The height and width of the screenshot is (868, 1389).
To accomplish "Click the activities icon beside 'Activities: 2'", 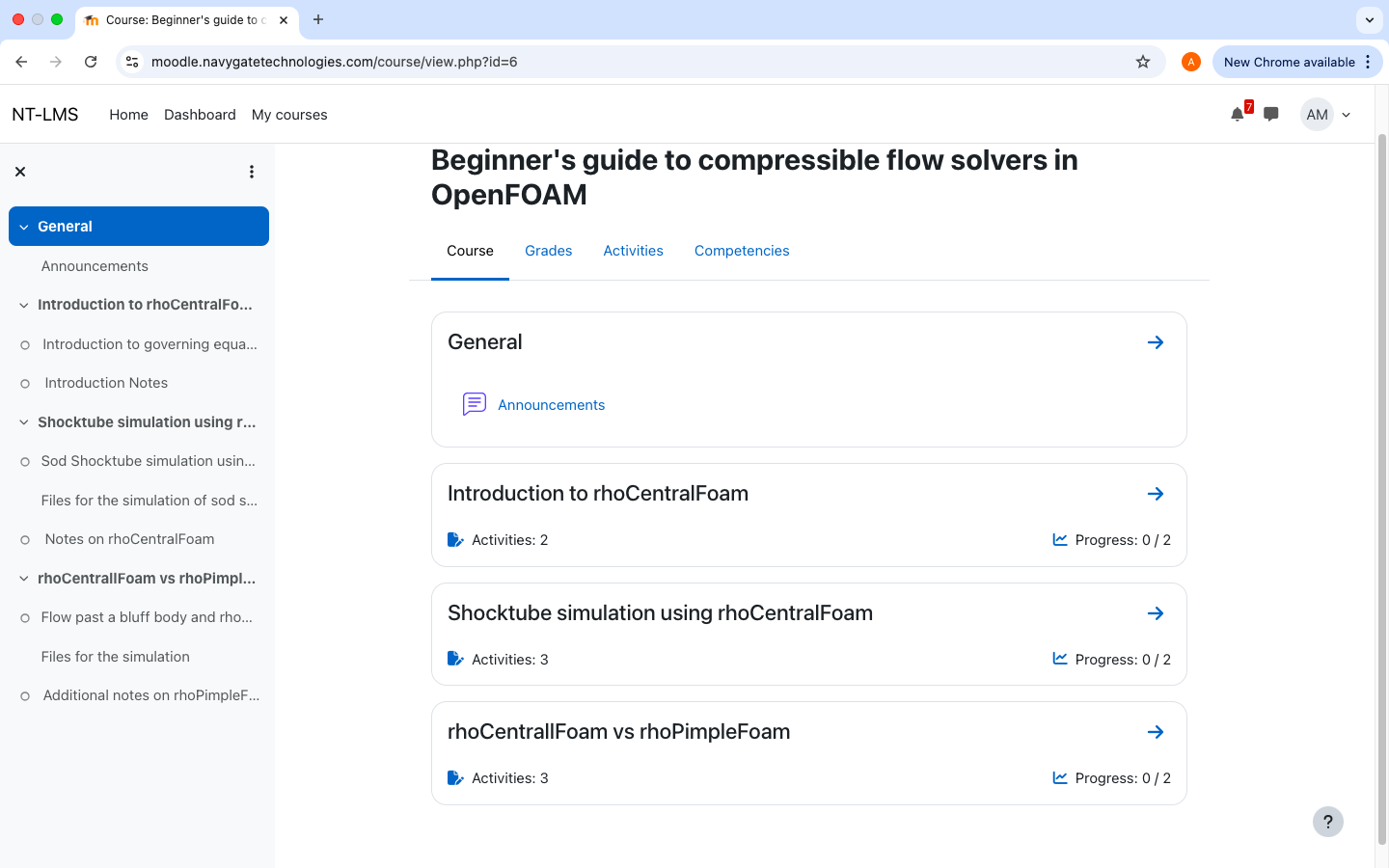I will (455, 539).
